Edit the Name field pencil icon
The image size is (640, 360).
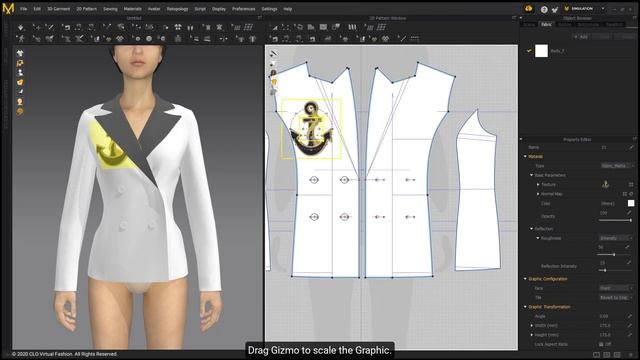coord(631,147)
